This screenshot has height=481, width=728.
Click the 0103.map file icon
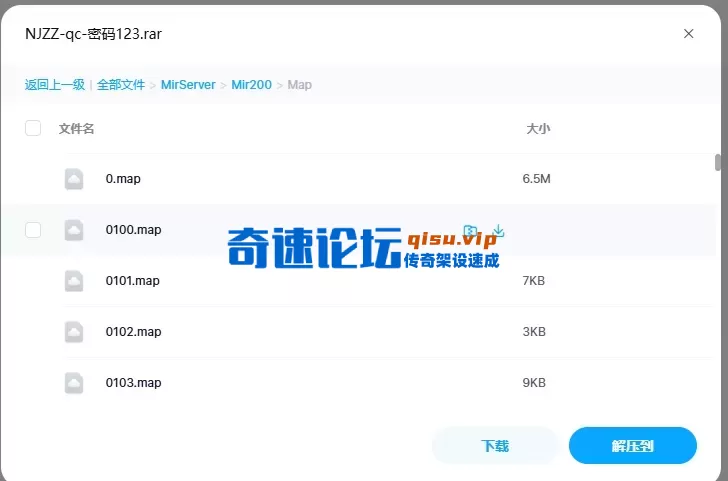[74, 384]
